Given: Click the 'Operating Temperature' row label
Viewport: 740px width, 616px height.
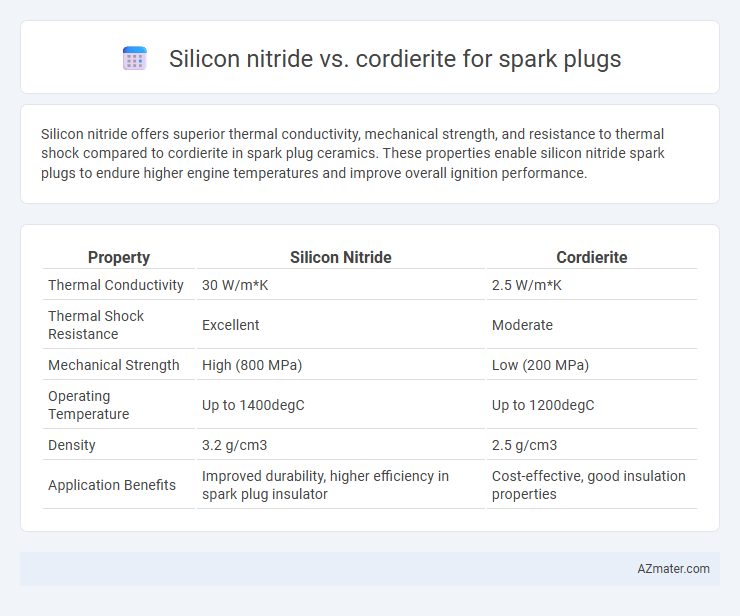Looking at the screenshot, I should 89,405.
